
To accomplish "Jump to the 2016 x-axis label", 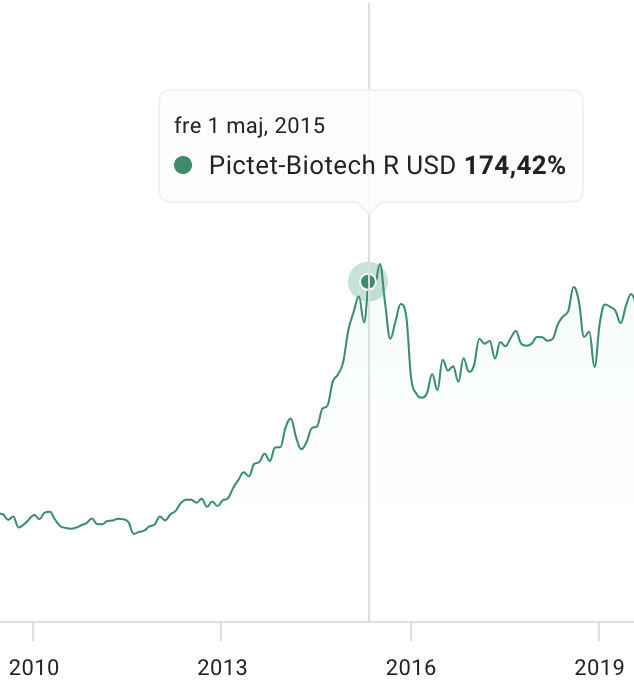I will point(411,667).
